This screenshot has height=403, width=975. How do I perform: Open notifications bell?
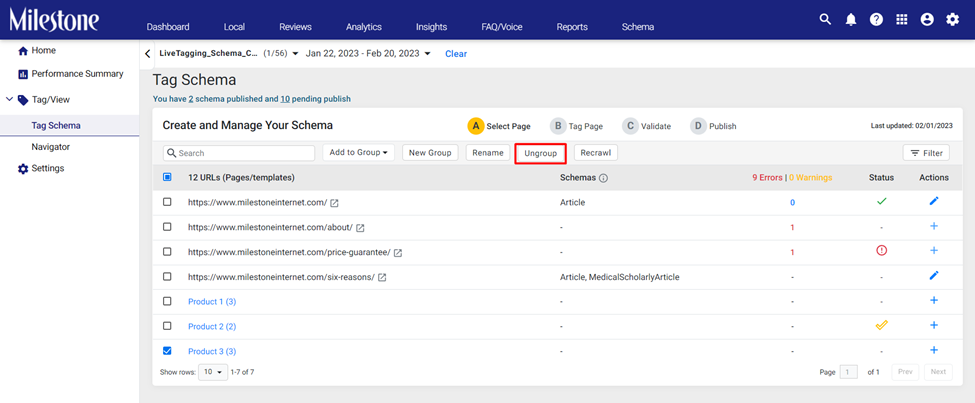click(x=851, y=19)
